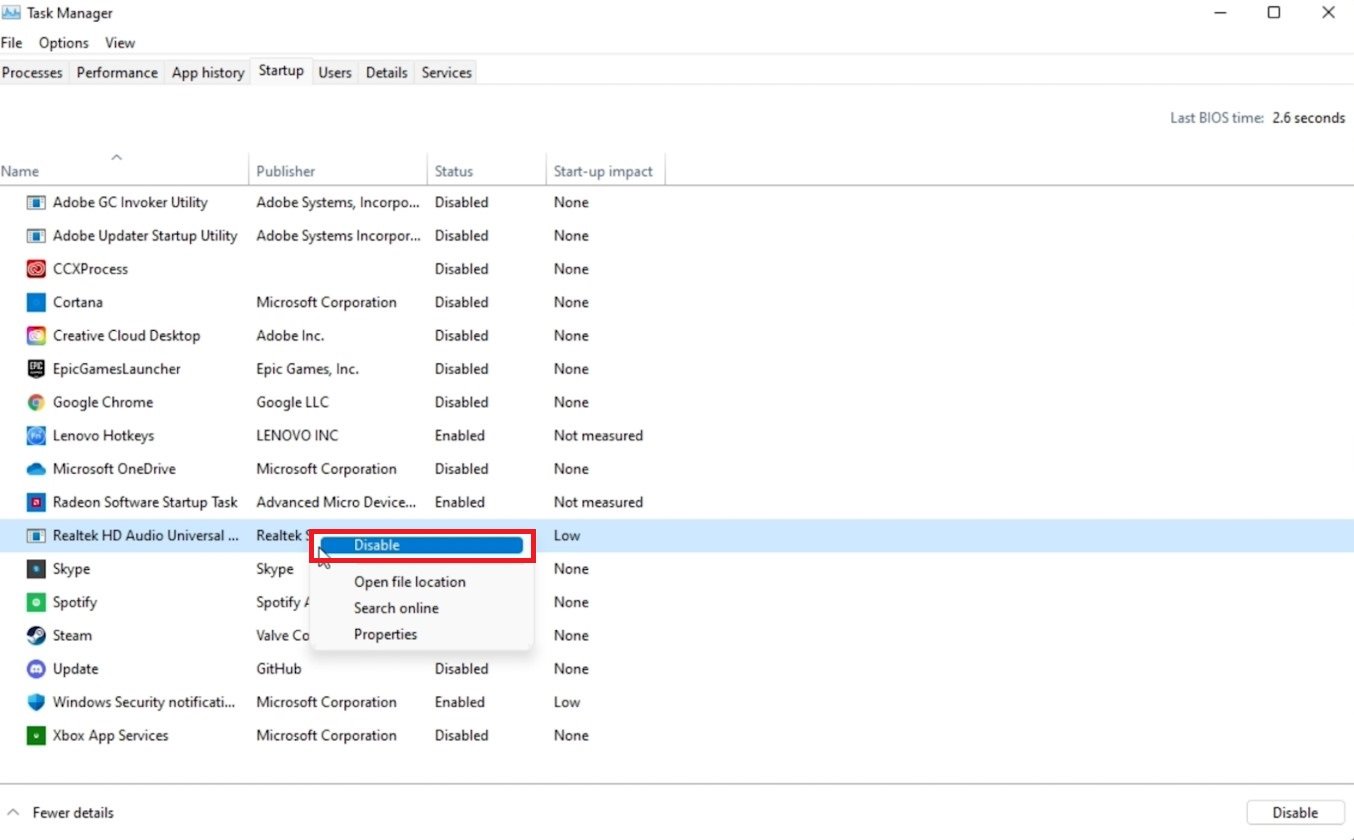Click the Disable button at bottom right
This screenshot has height=840, width=1354.
pos(1295,813)
